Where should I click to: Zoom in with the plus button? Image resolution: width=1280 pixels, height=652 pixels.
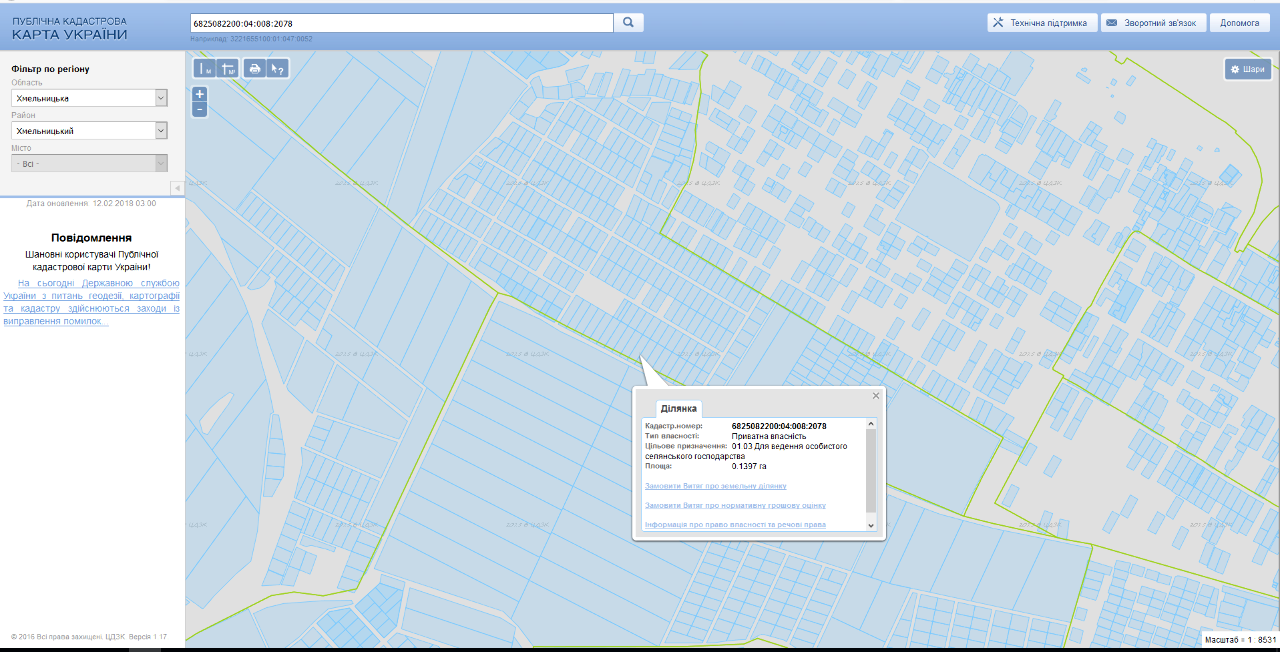click(200, 94)
